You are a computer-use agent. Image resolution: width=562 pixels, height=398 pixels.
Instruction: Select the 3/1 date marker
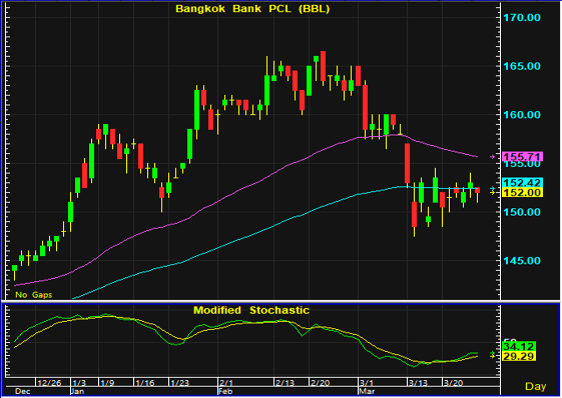[367, 383]
